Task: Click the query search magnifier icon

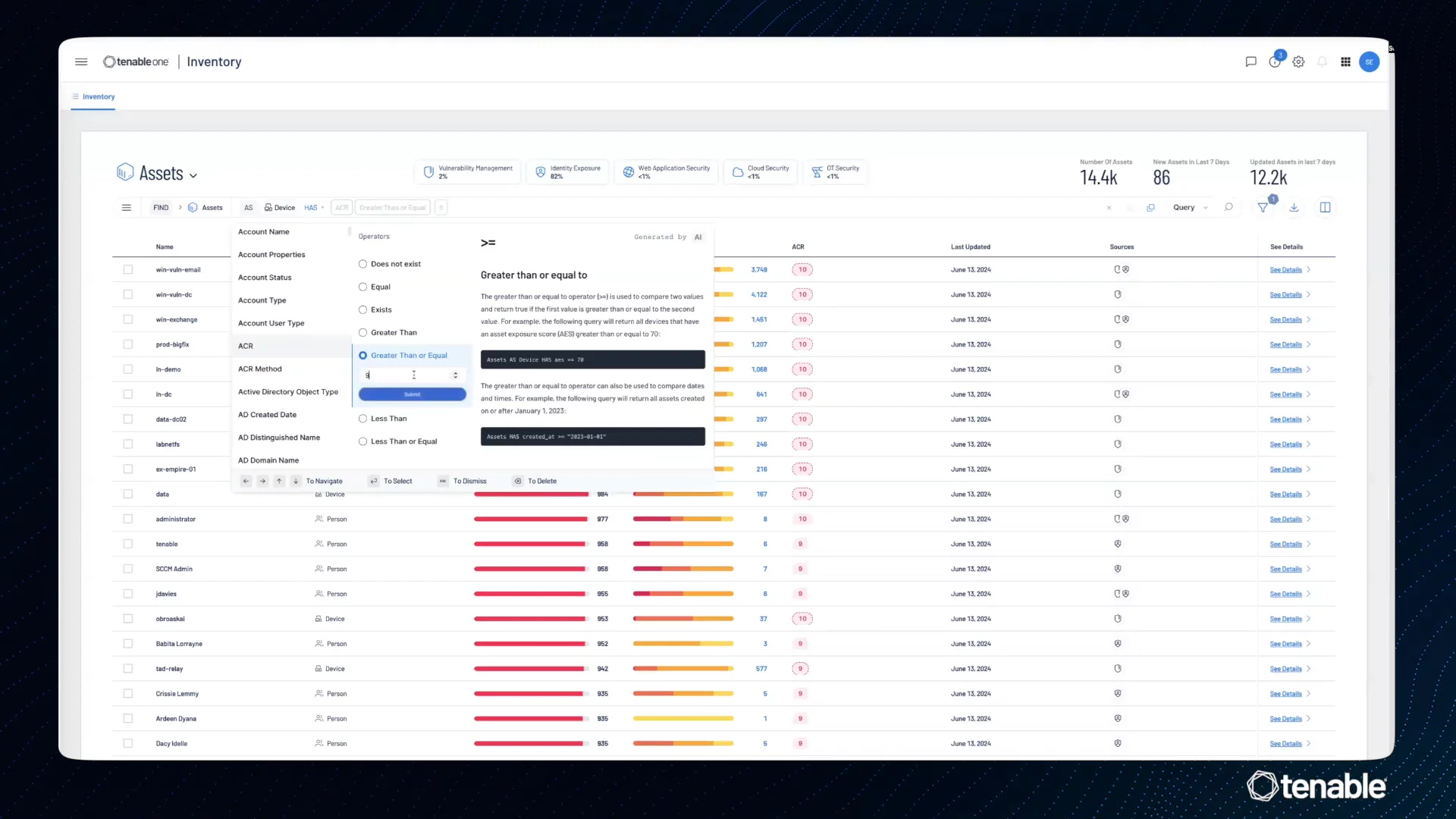Action: pos(1228,207)
